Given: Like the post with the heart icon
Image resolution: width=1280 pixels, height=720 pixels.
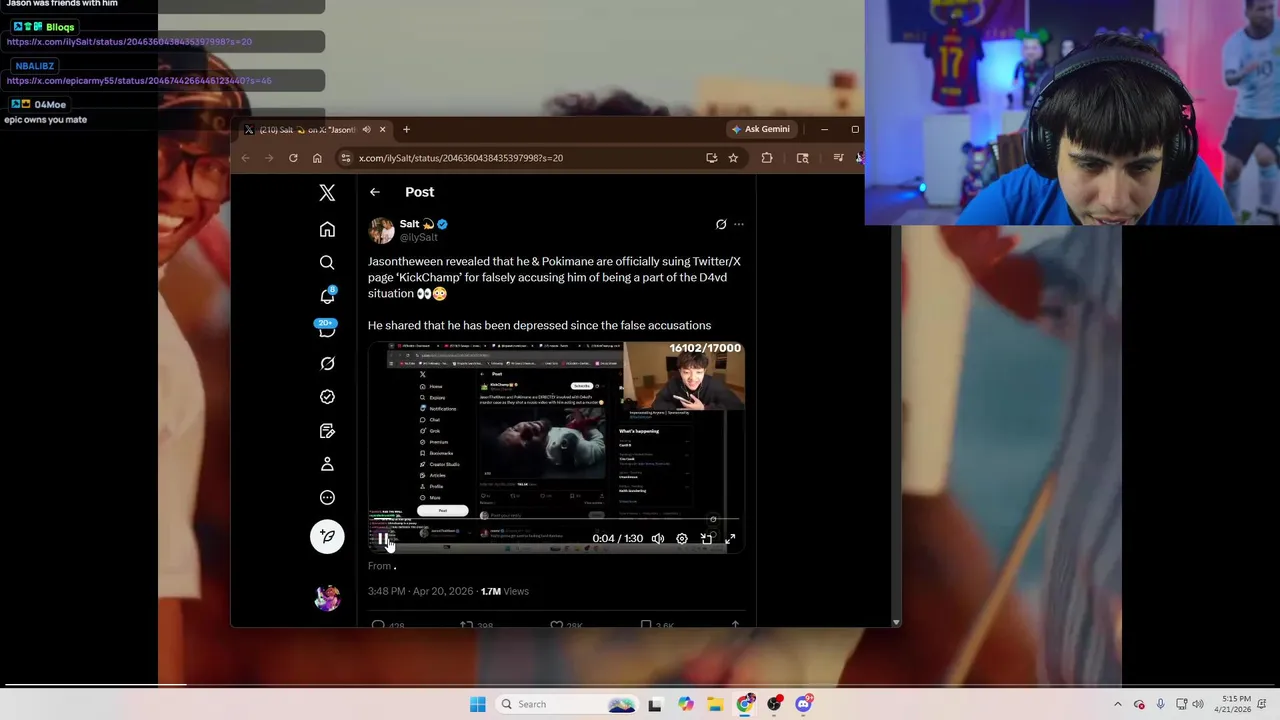Looking at the screenshot, I should click(556, 624).
